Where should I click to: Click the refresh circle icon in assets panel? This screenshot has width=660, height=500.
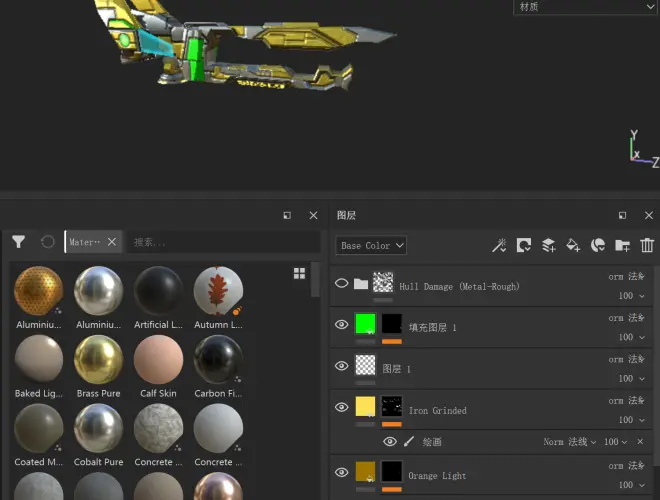pos(48,242)
